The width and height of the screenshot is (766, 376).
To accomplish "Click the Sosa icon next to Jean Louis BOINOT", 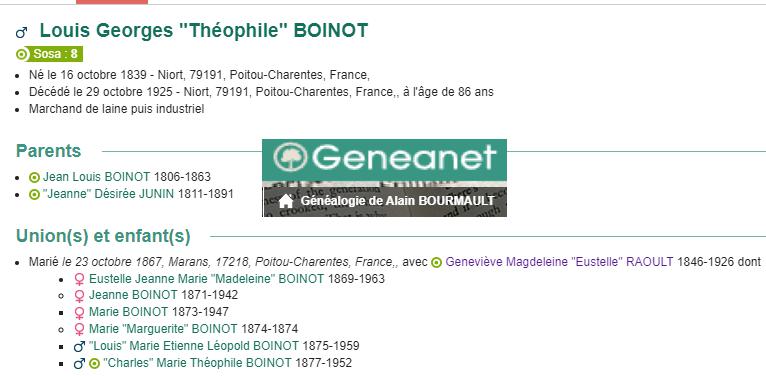I will point(34,177).
